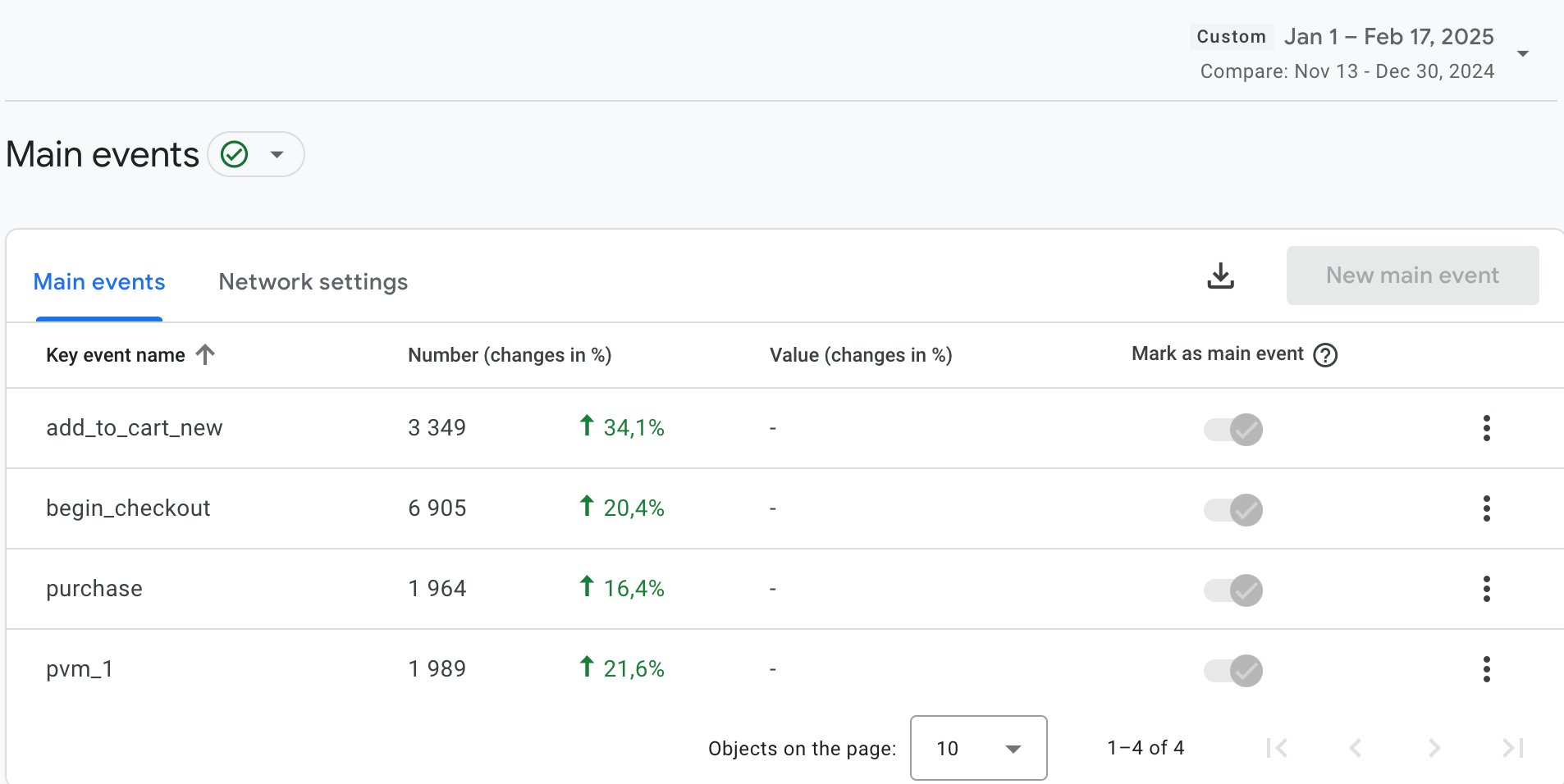Click the 20,4% change value

click(x=633, y=508)
